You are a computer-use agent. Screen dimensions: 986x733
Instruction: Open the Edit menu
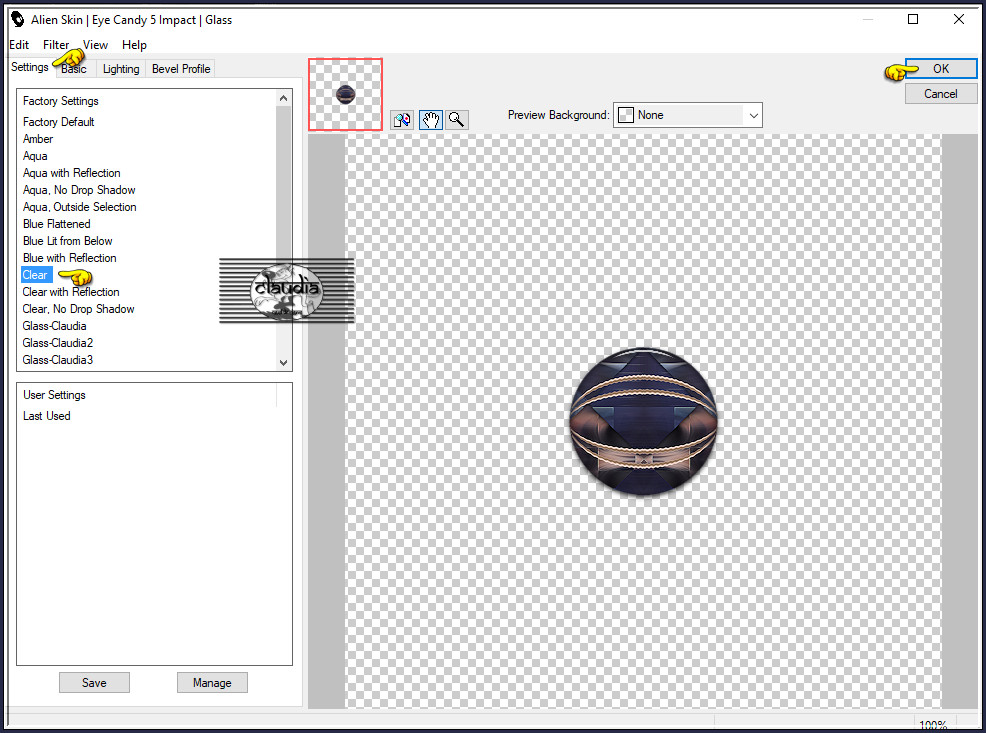point(19,45)
